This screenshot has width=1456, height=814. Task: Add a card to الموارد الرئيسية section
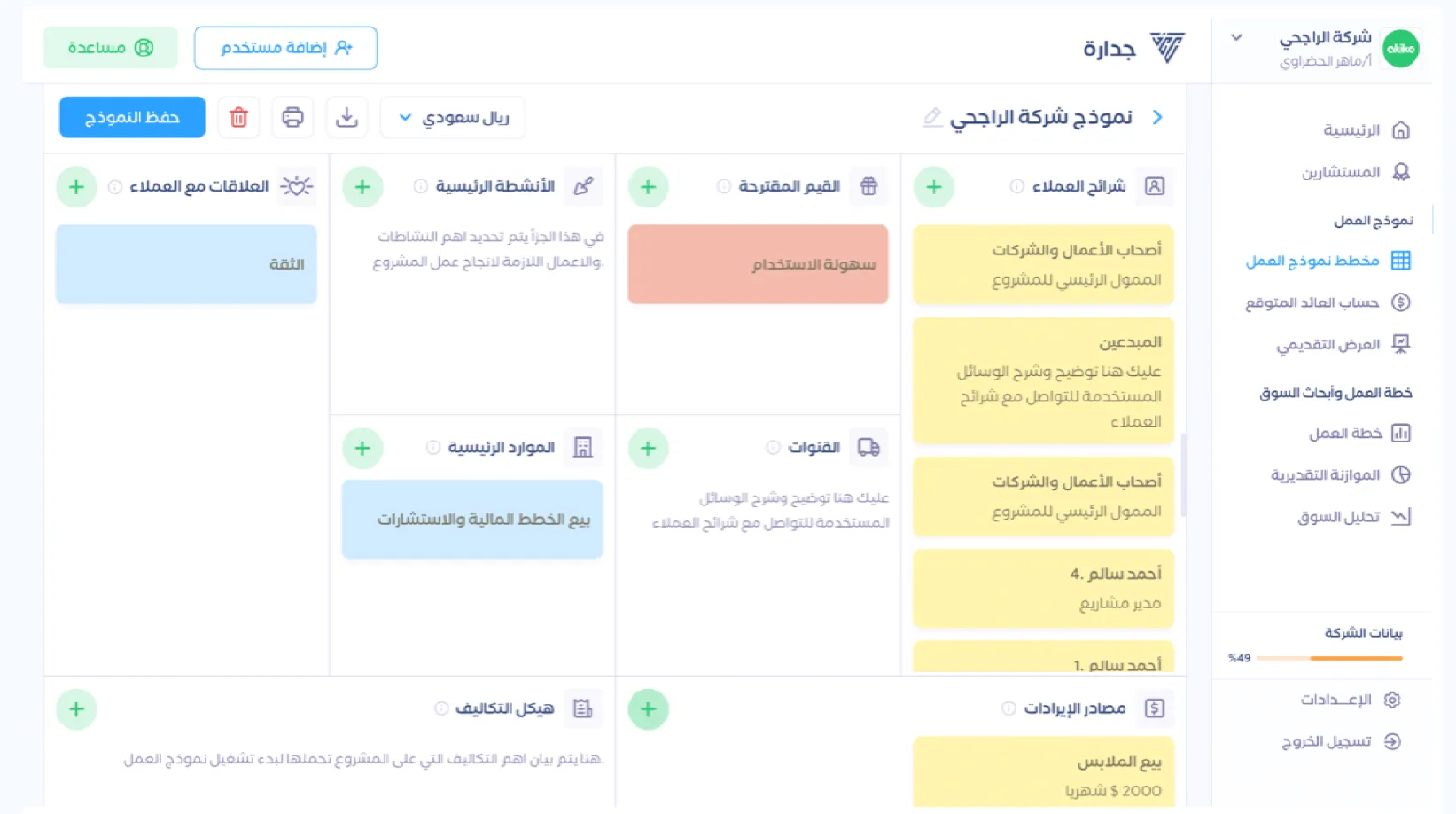click(362, 448)
